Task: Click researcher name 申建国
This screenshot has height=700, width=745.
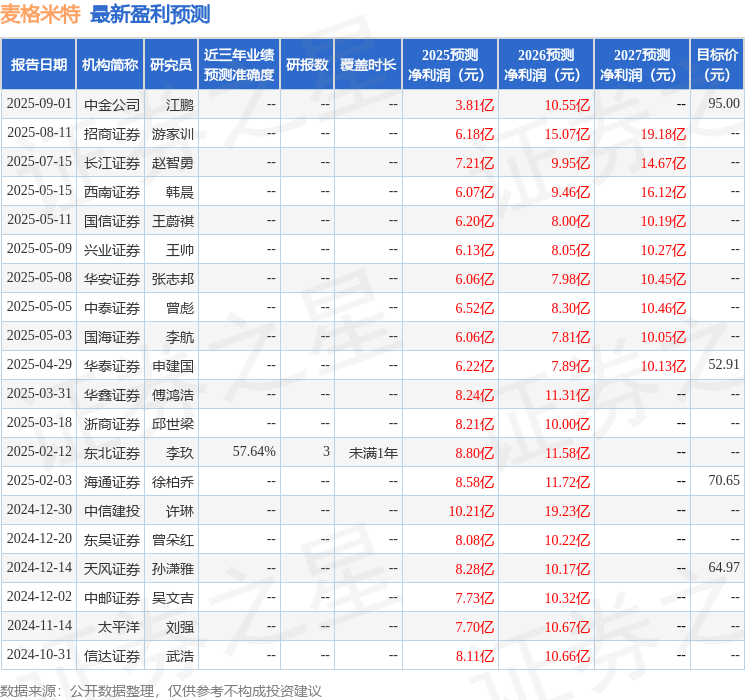Action: click(x=173, y=366)
